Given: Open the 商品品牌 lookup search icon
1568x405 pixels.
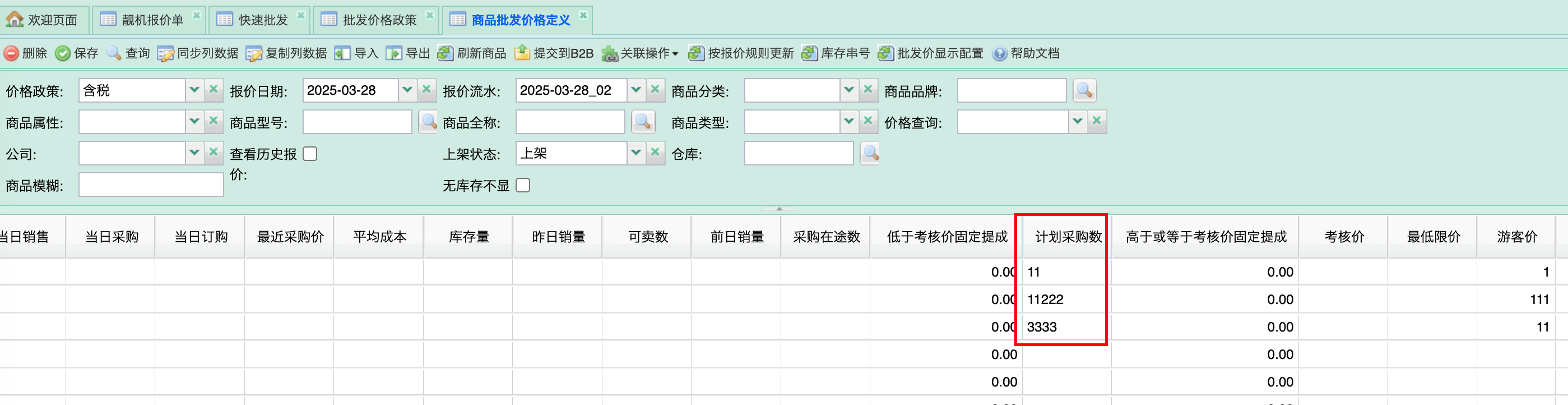Looking at the screenshot, I should (x=1083, y=91).
